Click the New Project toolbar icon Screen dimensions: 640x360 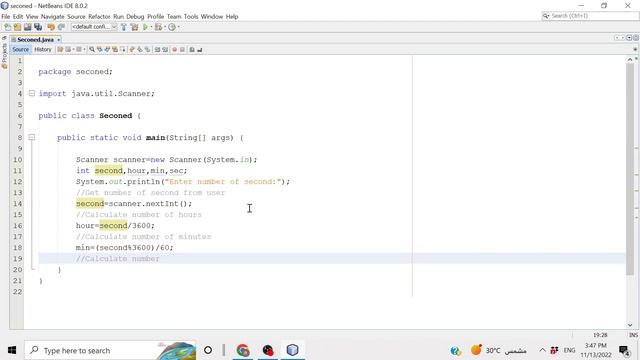[18, 27]
